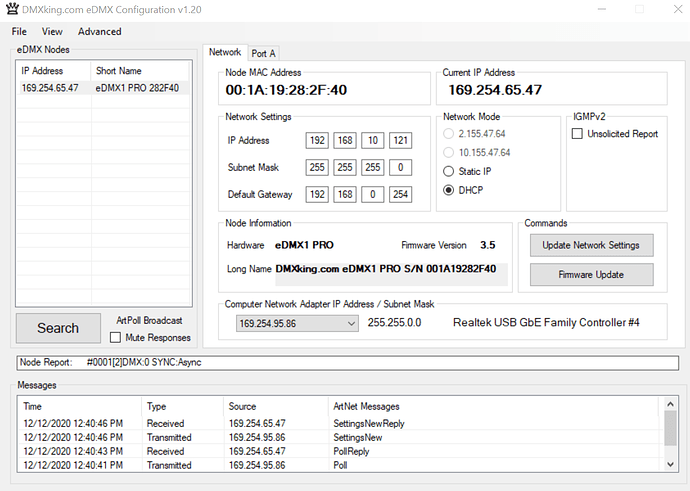Screen dimensions: 690x491
Task: Click the Subnet Mask third octet field
Action: [373, 167]
